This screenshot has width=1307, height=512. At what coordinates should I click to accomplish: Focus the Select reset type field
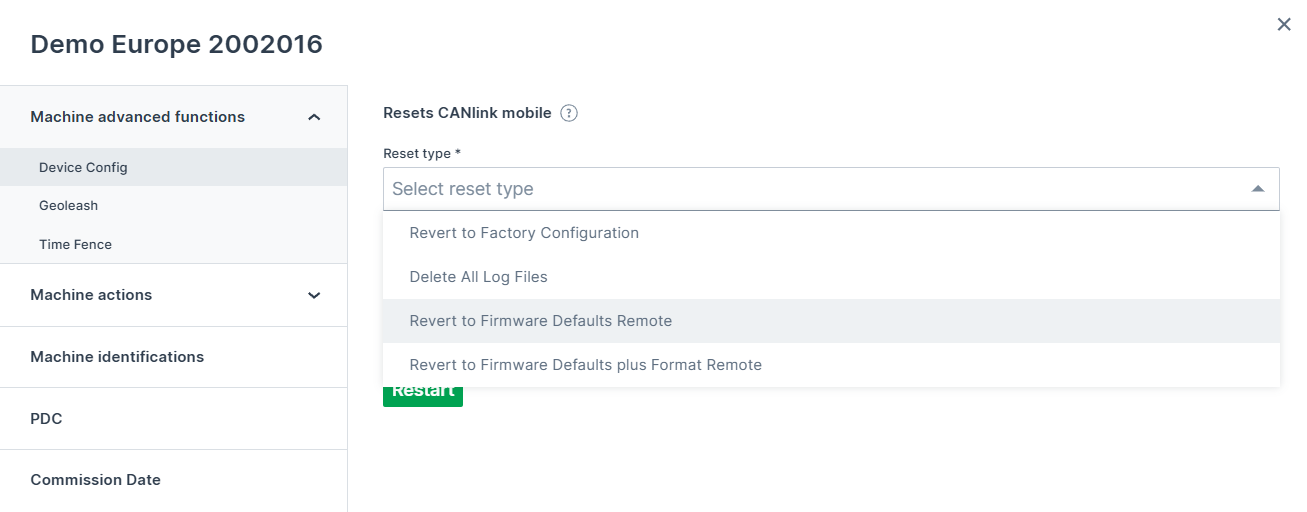coord(800,189)
